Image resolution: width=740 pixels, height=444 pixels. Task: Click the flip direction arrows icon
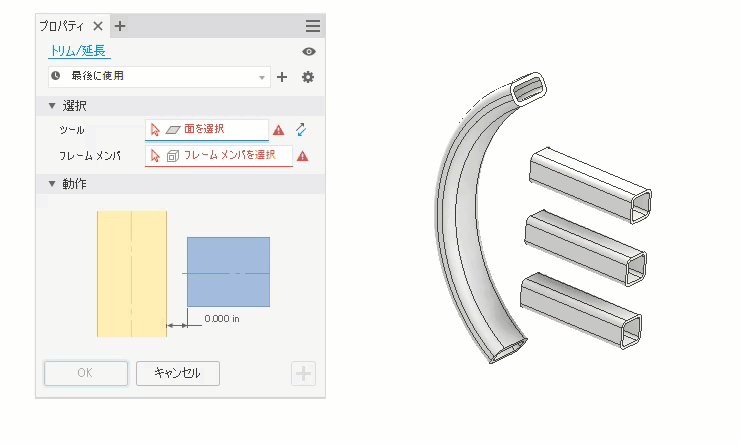point(301,129)
